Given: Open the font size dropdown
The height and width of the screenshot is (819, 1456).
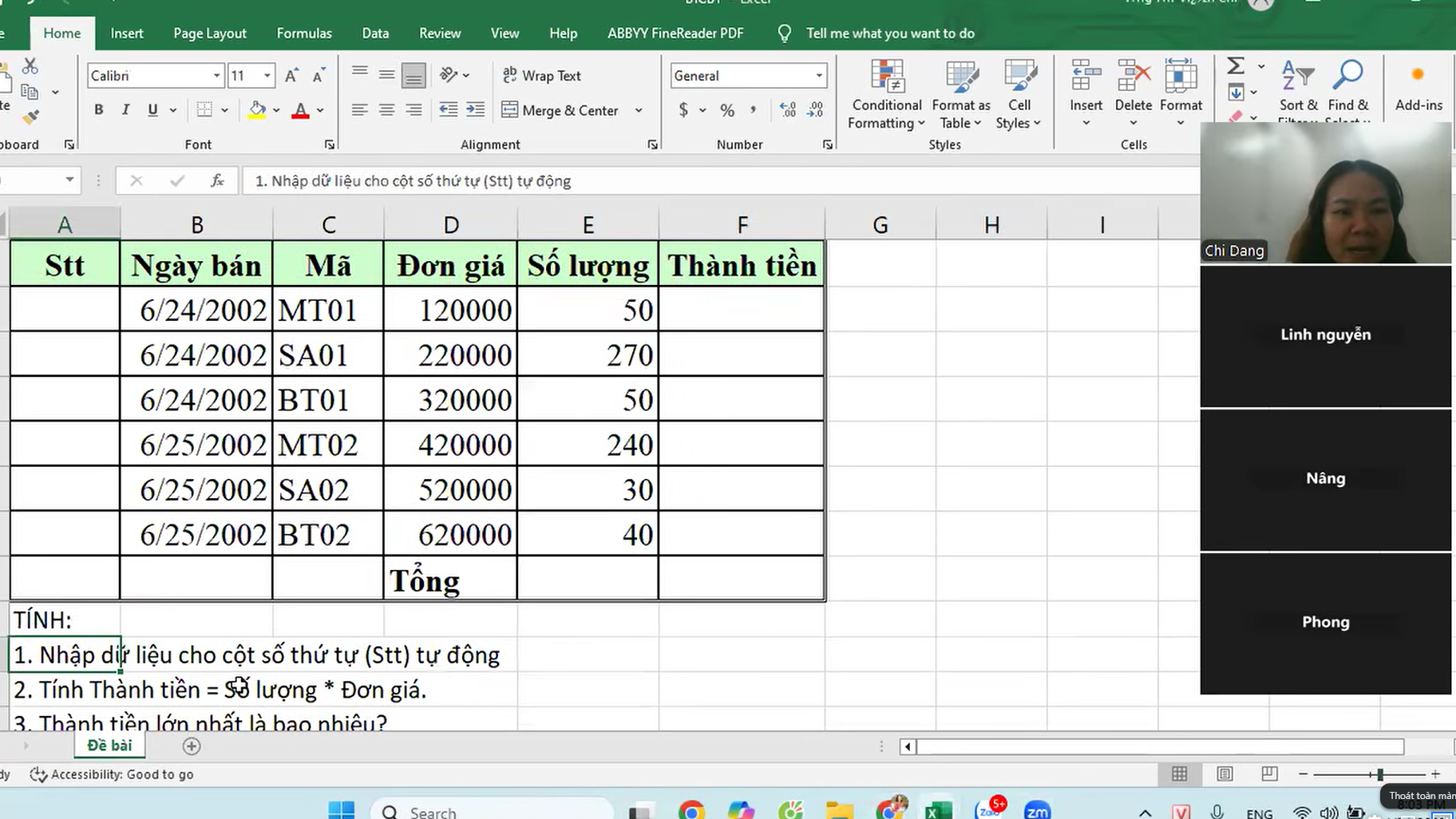Looking at the screenshot, I should coord(267,76).
